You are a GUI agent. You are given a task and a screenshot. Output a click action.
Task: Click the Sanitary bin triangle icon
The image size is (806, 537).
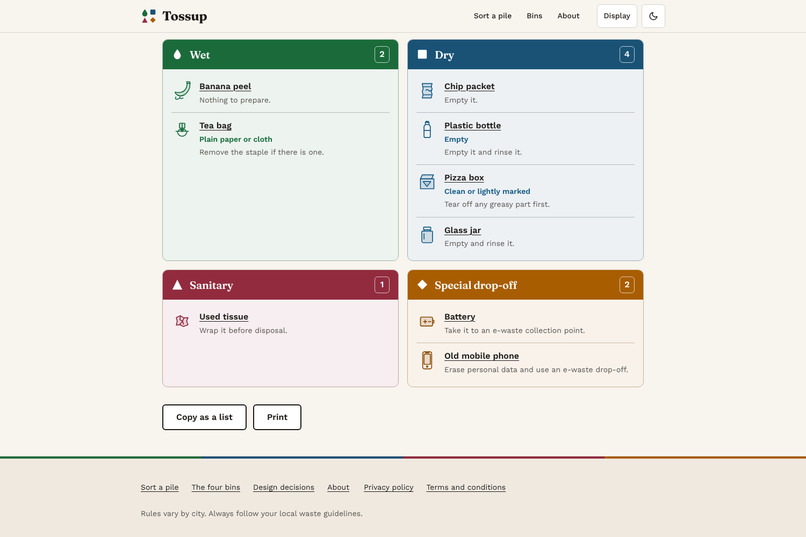pyautogui.click(x=177, y=285)
